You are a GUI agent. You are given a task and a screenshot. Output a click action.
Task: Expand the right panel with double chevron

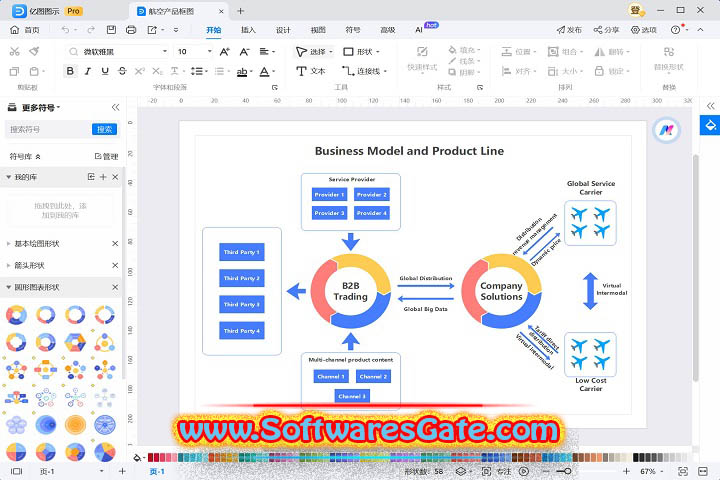[710, 106]
